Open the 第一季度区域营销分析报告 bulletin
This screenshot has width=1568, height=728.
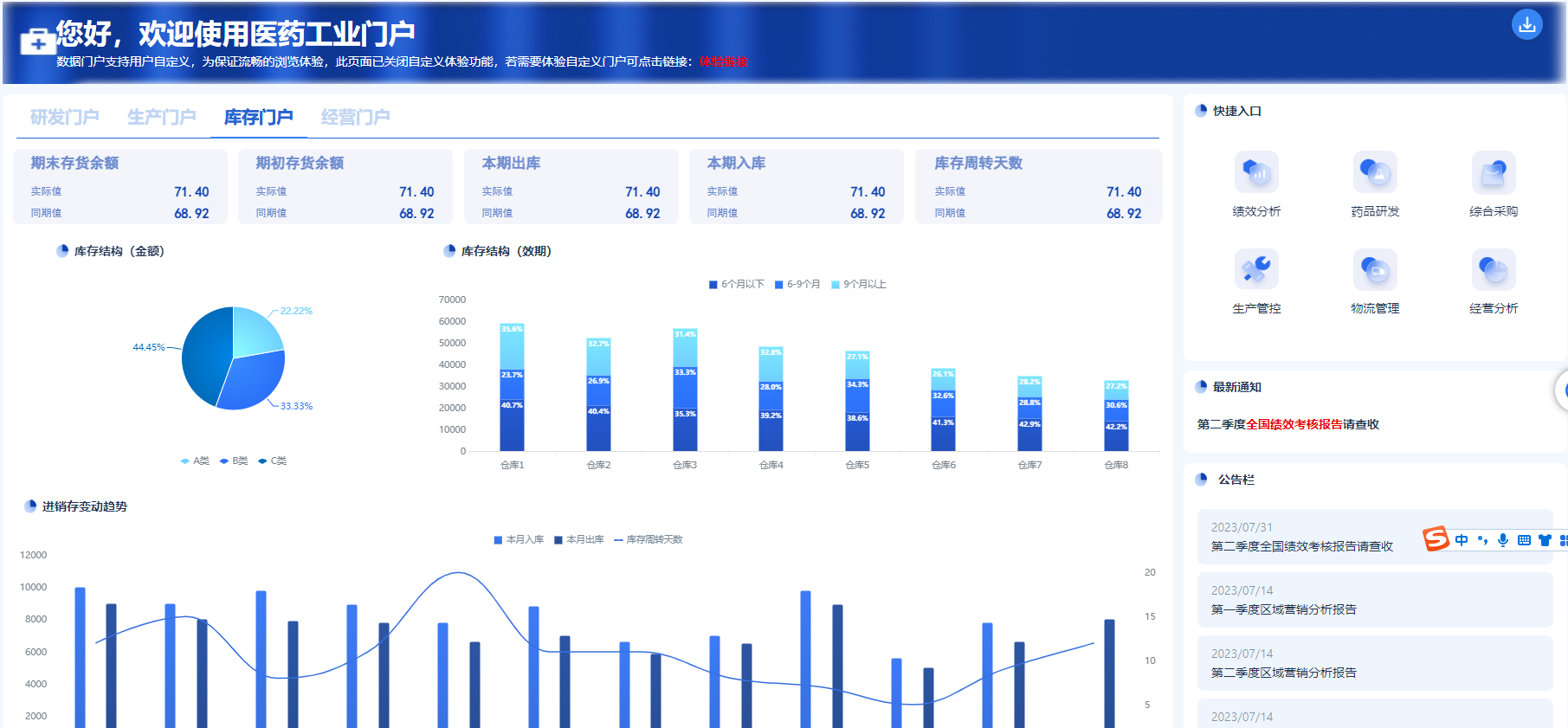click(1375, 600)
